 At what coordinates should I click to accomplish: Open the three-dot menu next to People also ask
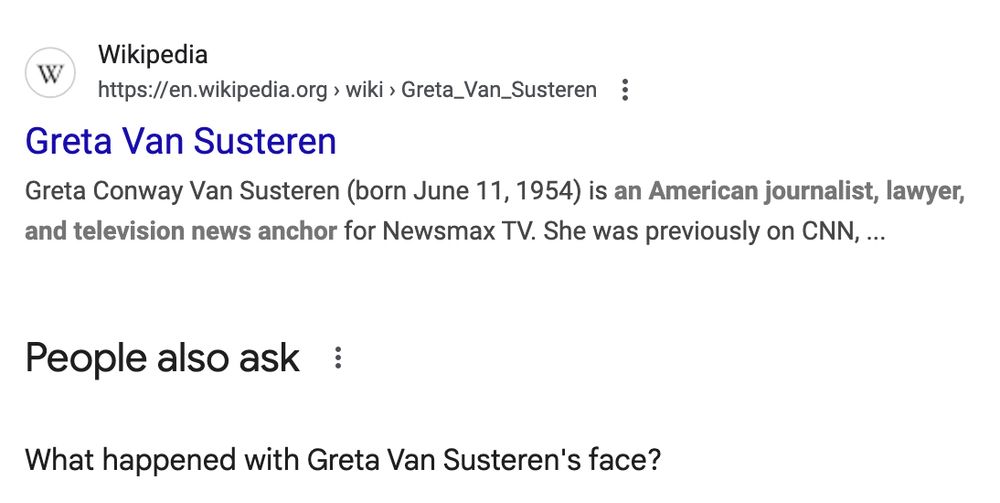pyautogui.click(x=338, y=358)
